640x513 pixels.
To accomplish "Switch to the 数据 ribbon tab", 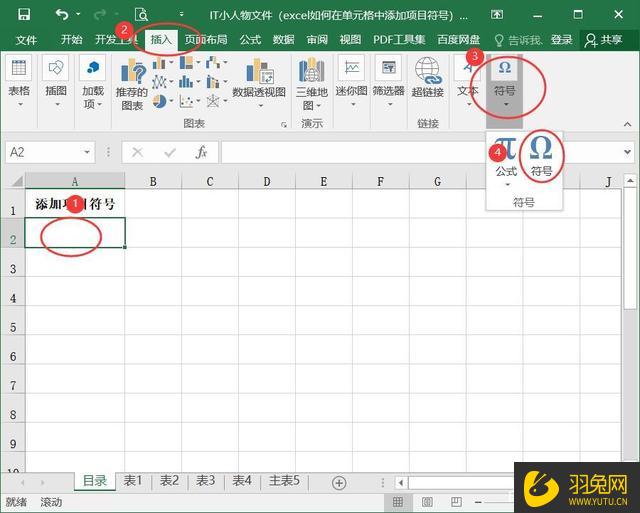I will (x=283, y=40).
